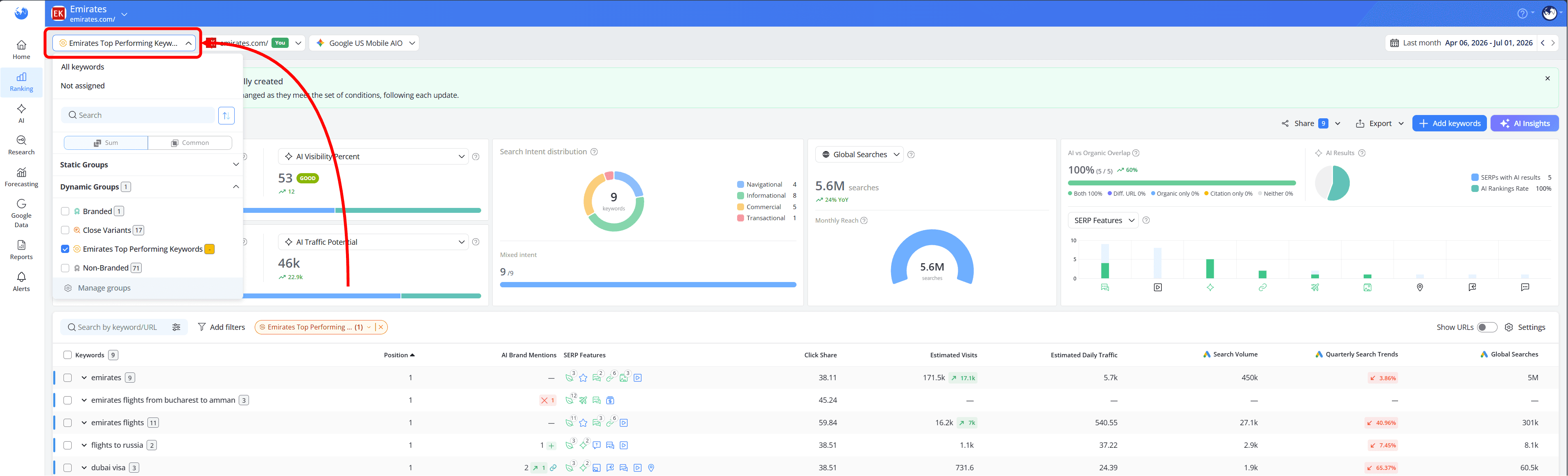The width and height of the screenshot is (1568, 476).
Task: Open the help question mark menu
Action: click(1522, 14)
